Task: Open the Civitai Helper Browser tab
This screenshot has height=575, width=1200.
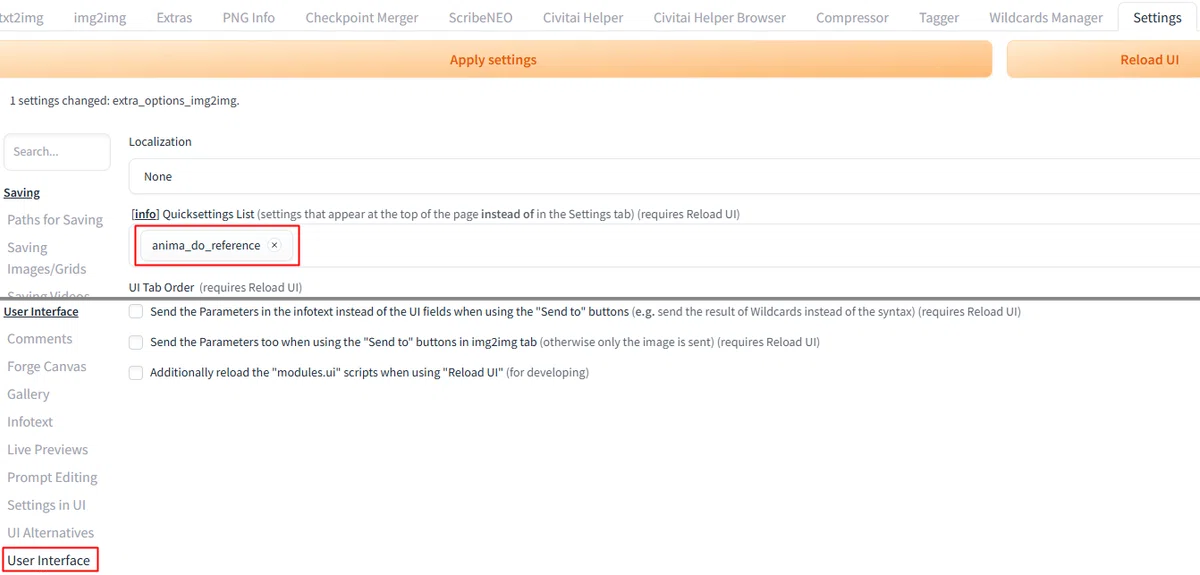Action: [720, 17]
